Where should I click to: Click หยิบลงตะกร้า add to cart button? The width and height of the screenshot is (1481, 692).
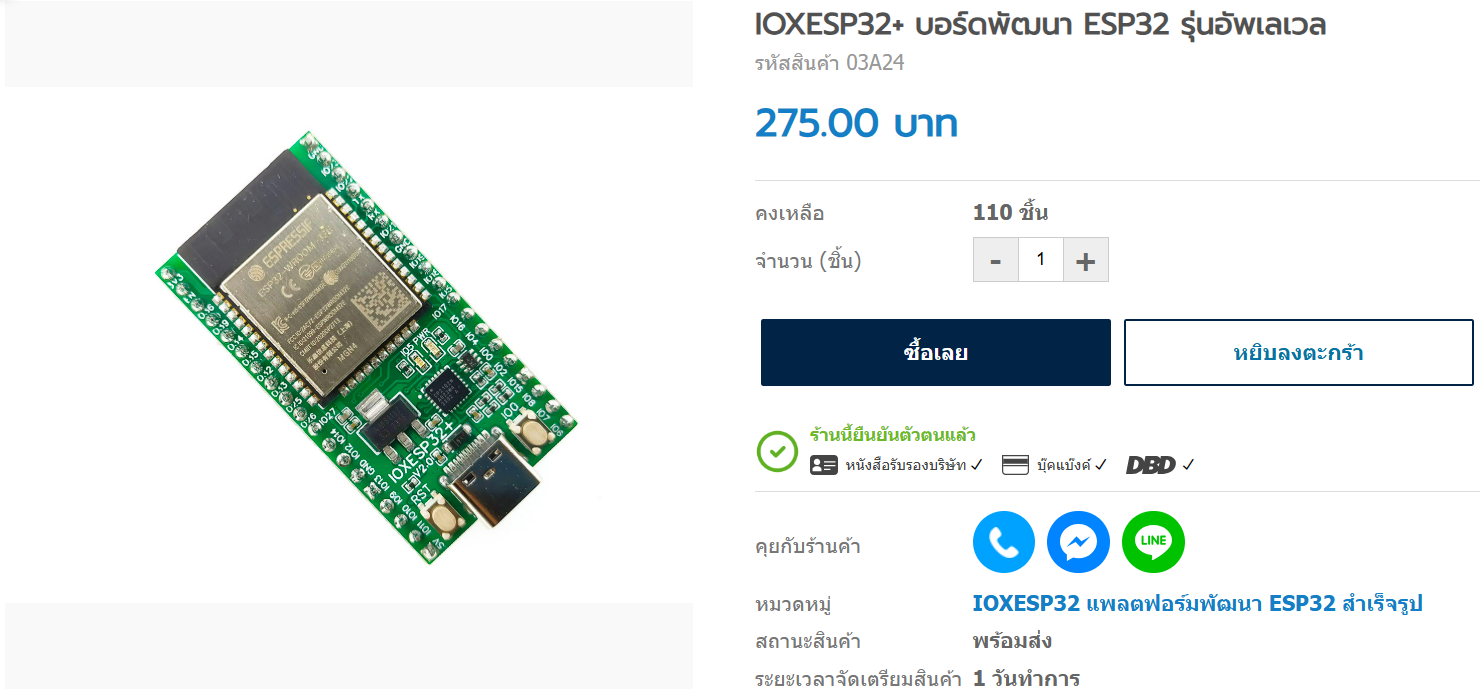point(1299,352)
